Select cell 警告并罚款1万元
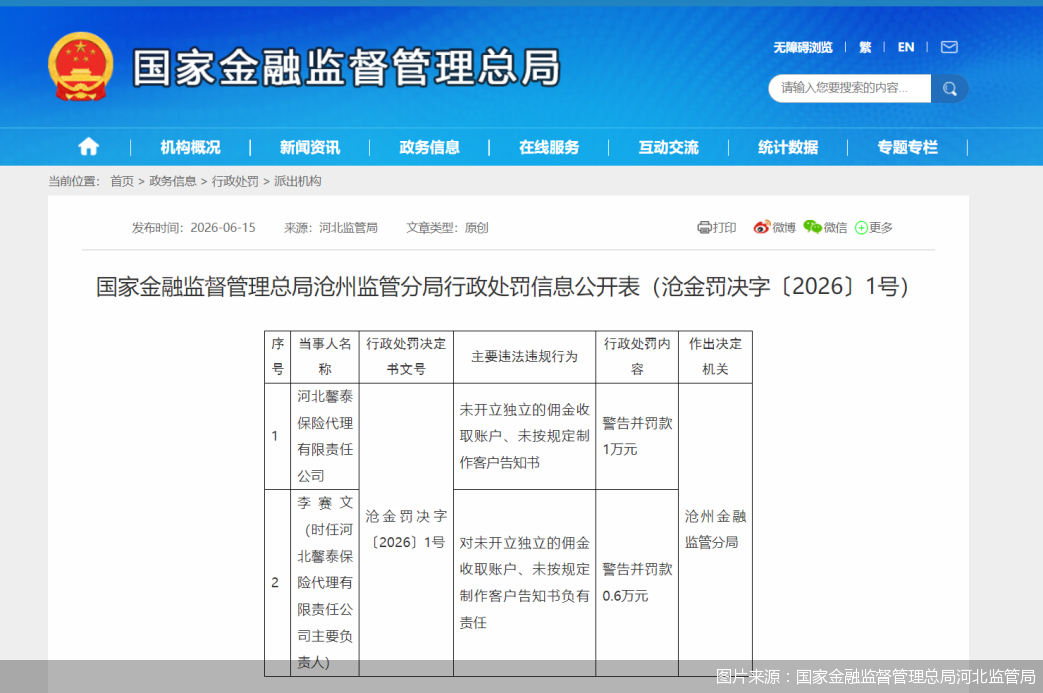The width and height of the screenshot is (1043, 693). point(637,436)
